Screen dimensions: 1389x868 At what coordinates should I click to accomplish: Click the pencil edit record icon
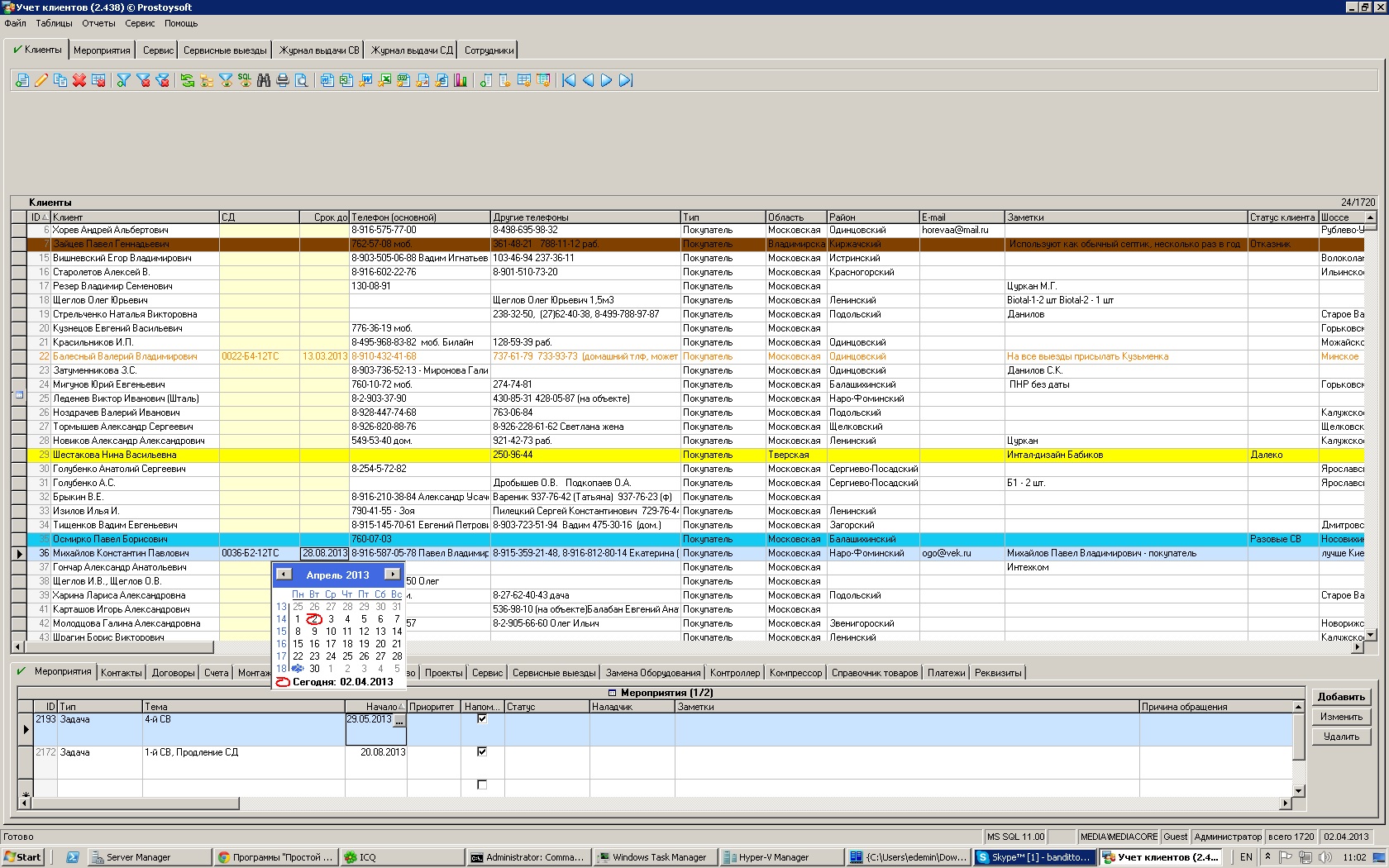coord(41,80)
